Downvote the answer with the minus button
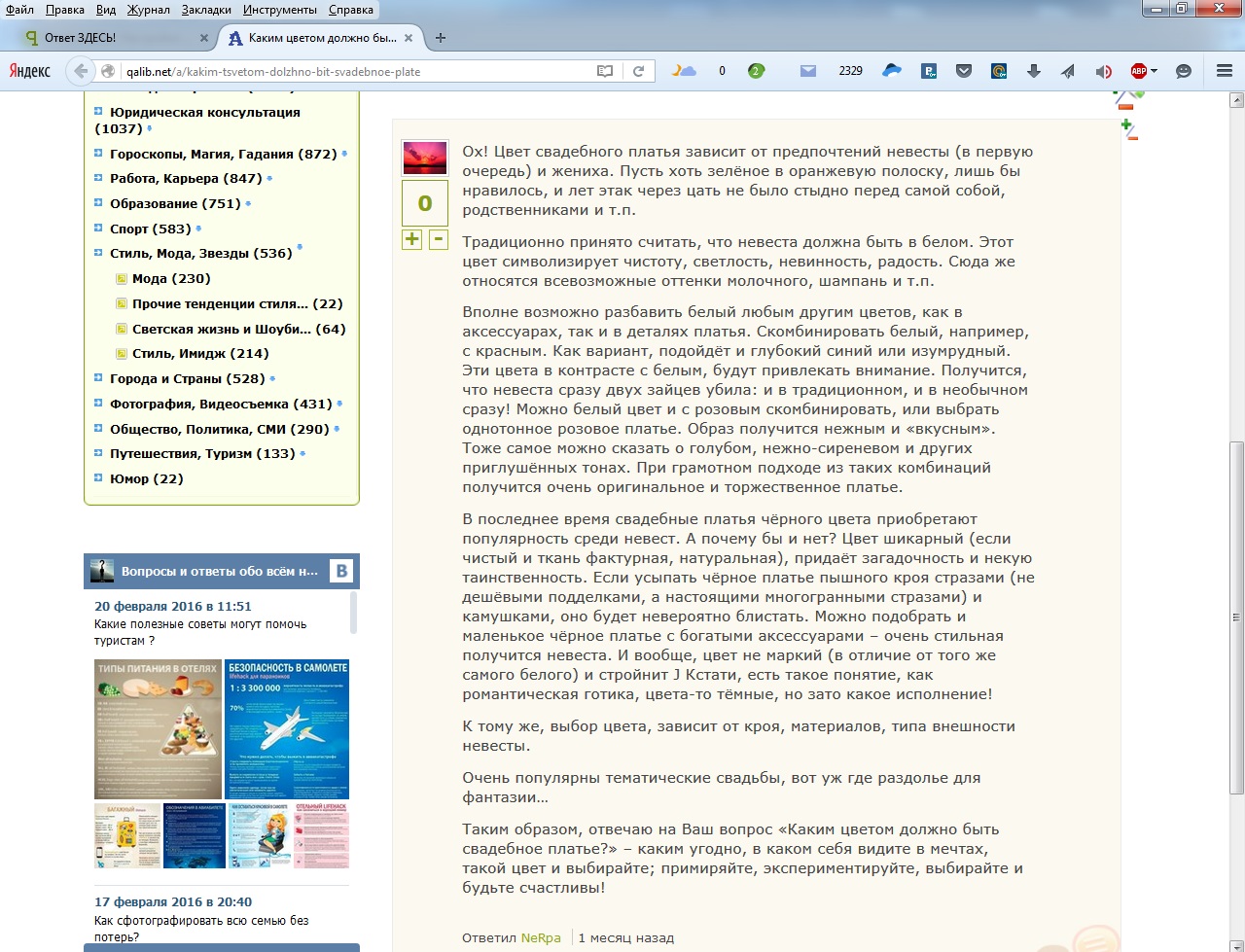The height and width of the screenshot is (952, 1245). pos(439,239)
